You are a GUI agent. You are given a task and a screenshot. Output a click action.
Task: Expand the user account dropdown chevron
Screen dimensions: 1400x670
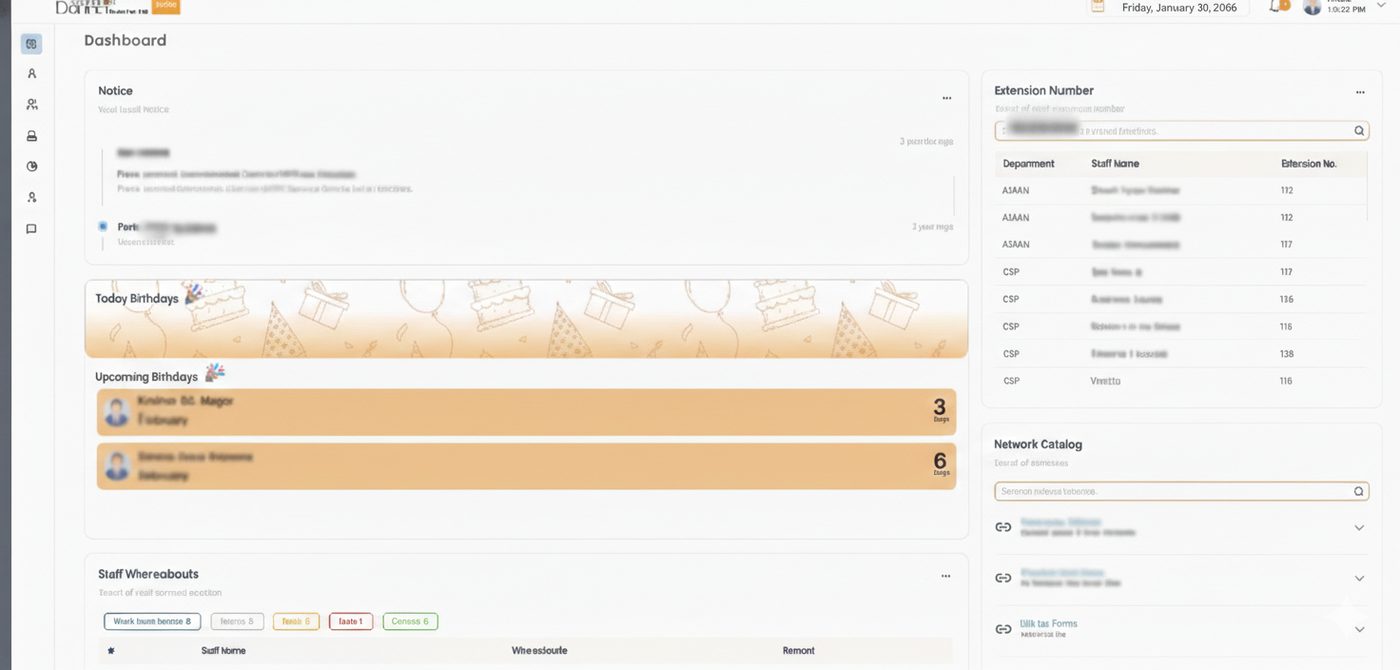coord(1382,5)
